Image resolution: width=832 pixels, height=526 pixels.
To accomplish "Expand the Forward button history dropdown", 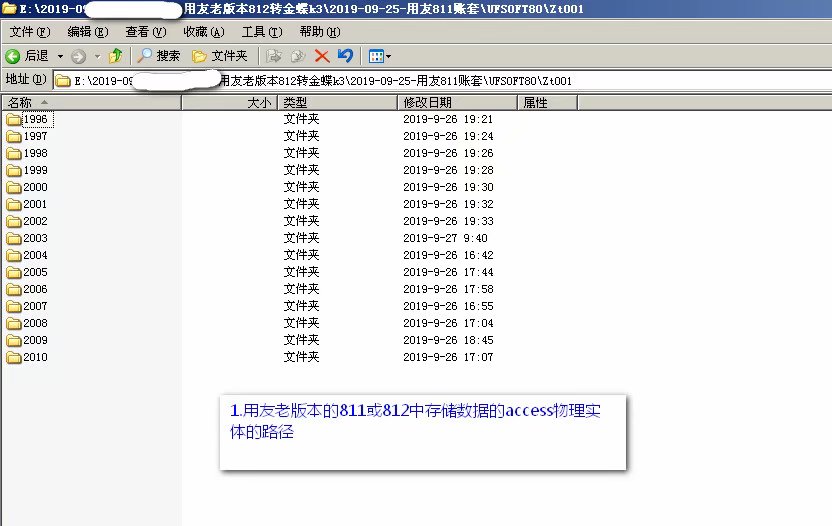I will tap(96, 56).
